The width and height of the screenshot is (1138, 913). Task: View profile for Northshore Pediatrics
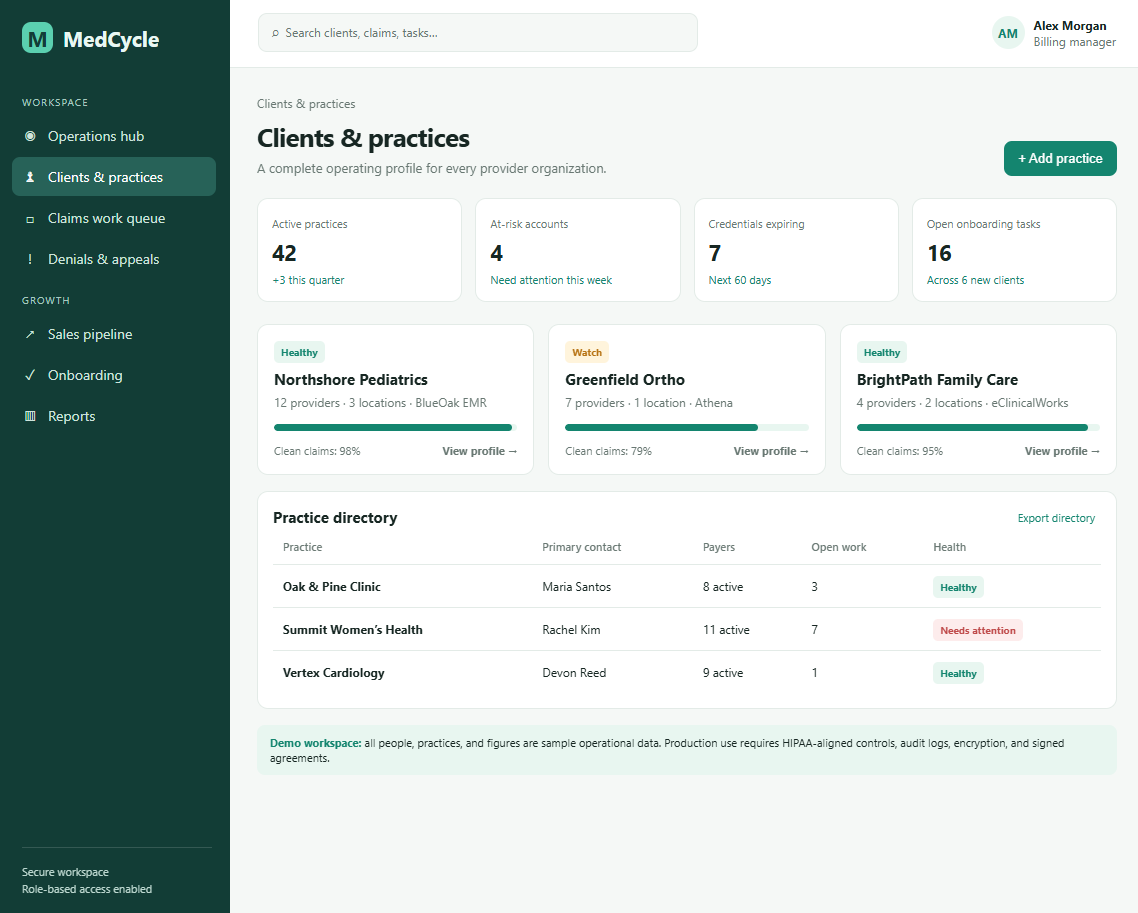480,451
